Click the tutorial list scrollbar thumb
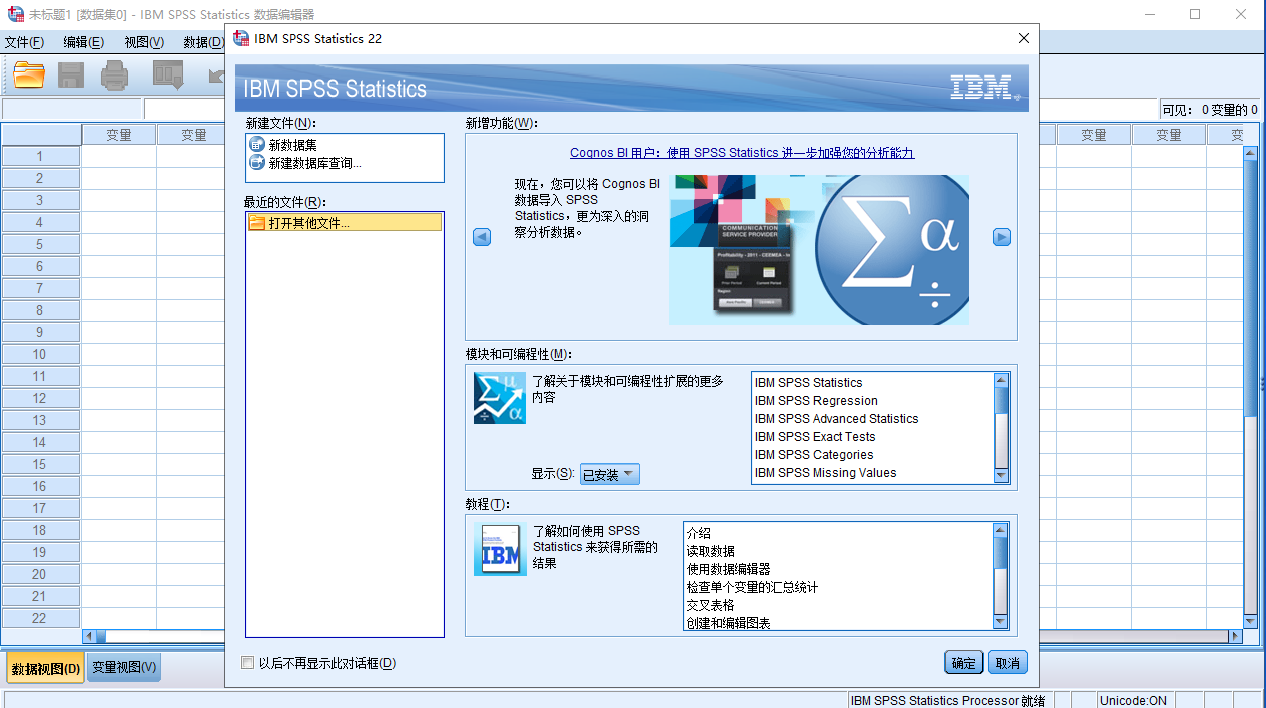This screenshot has width=1266, height=708. click(x=1001, y=551)
